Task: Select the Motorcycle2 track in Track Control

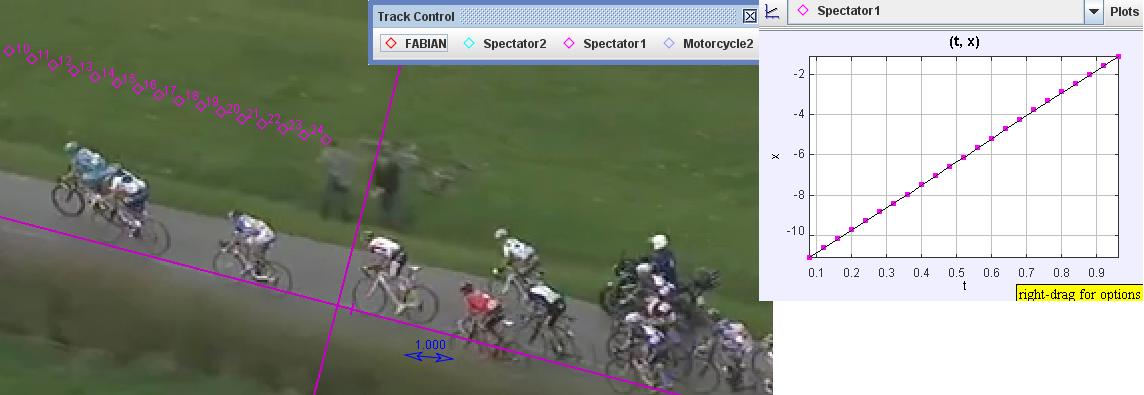Action: click(x=708, y=44)
